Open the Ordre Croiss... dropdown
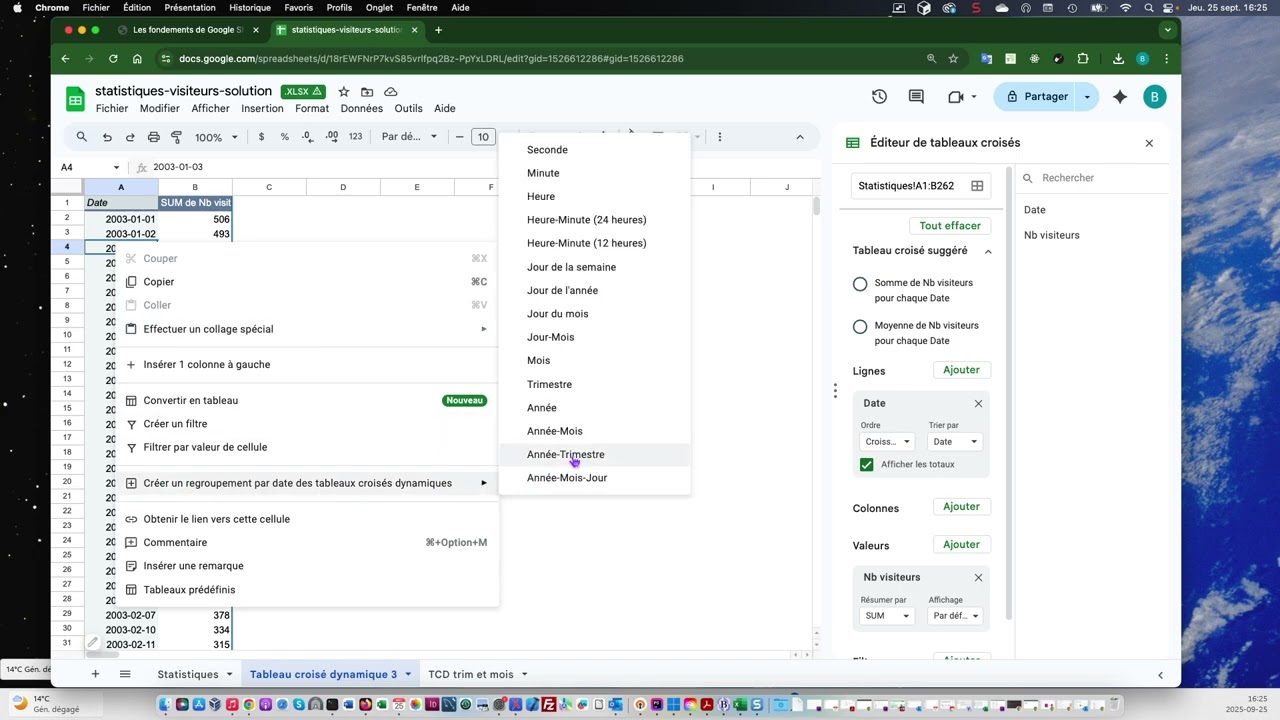The image size is (1280, 720). pyautogui.click(x=887, y=441)
